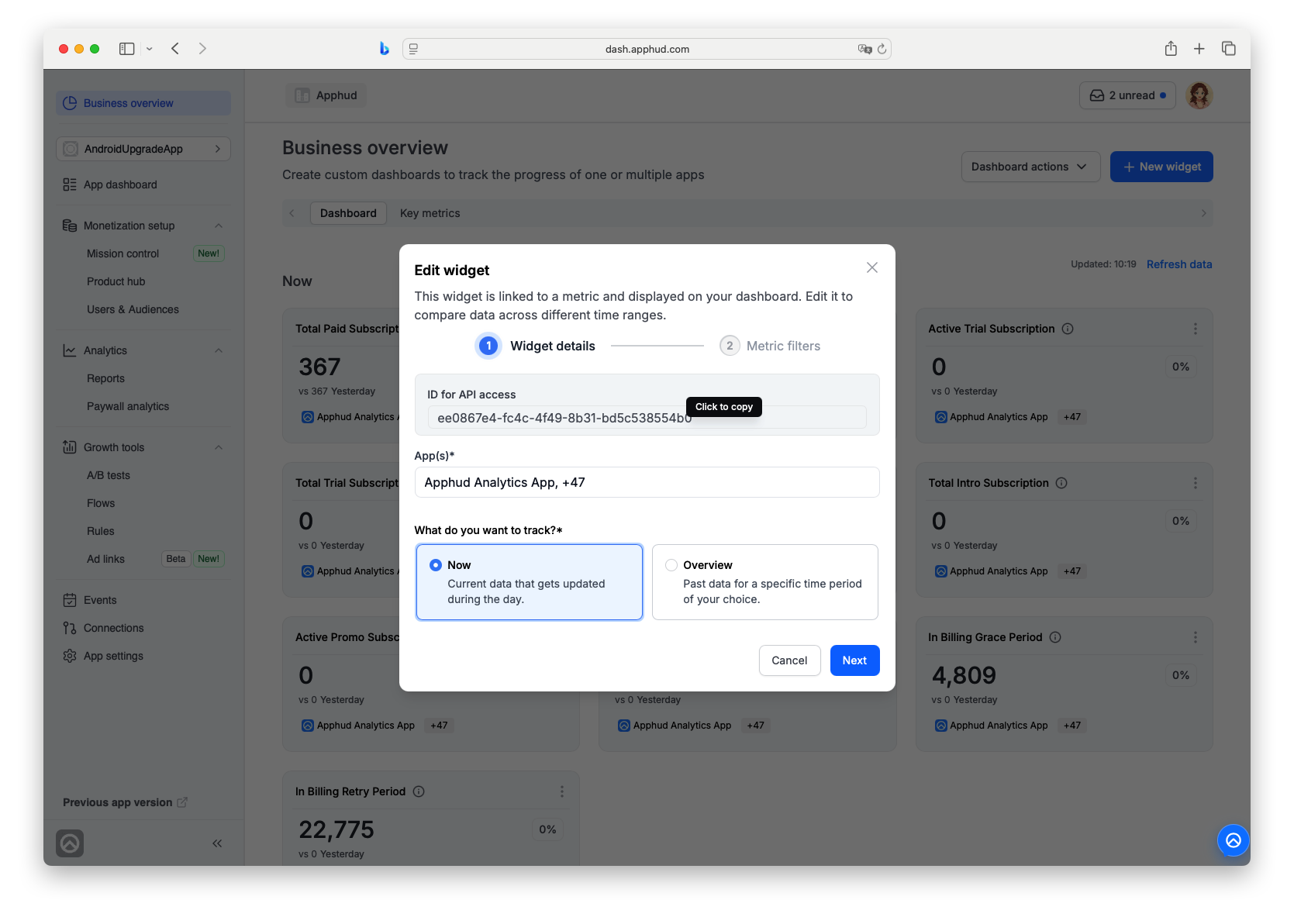The width and height of the screenshot is (1294, 924).
Task: Click the Analytics chart icon
Action: pos(70,350)
